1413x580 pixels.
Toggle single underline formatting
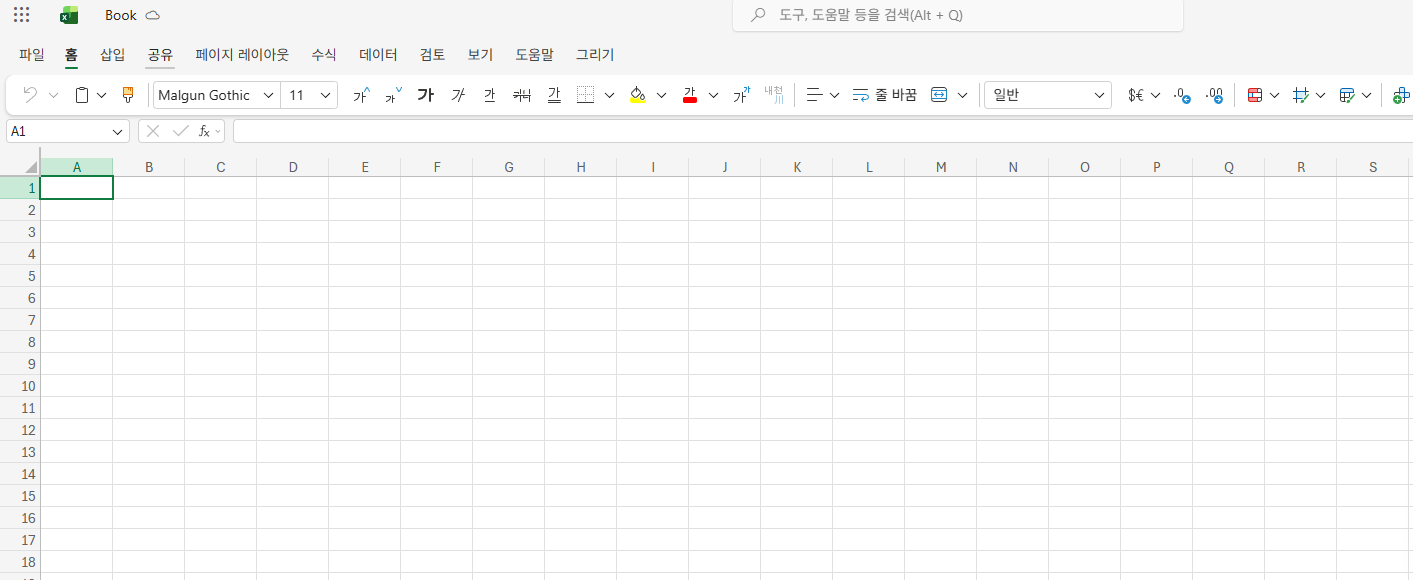(489, 95)
